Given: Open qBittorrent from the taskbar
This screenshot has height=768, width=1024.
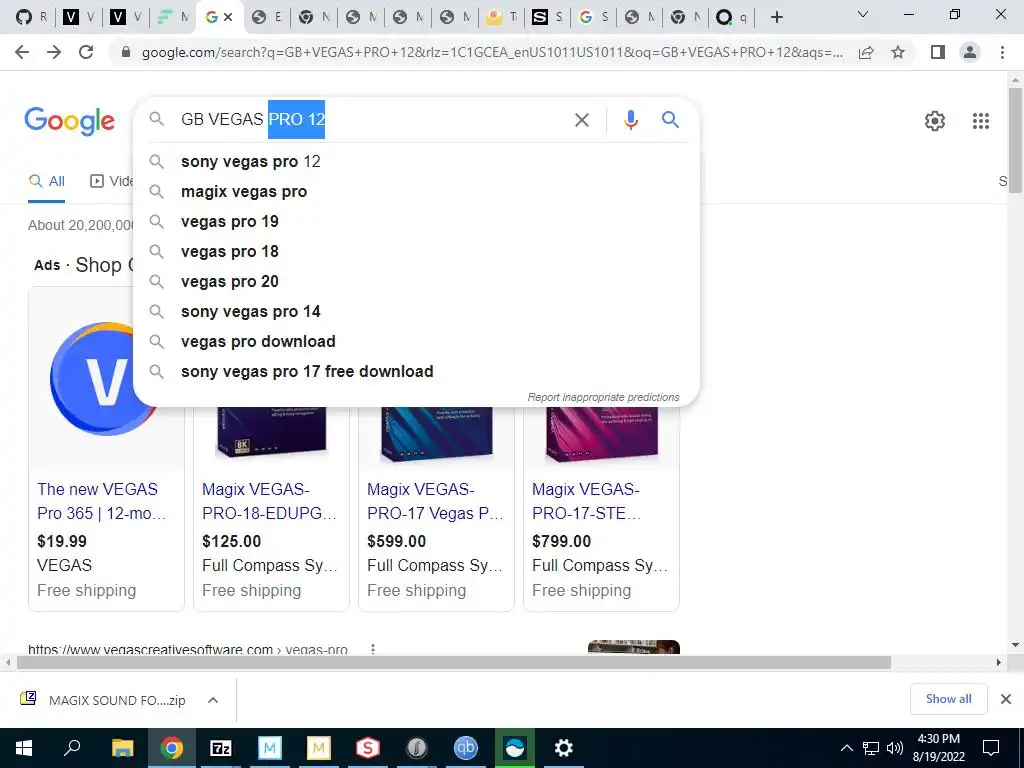Looking at the screenshot, I should coord(466,748).
